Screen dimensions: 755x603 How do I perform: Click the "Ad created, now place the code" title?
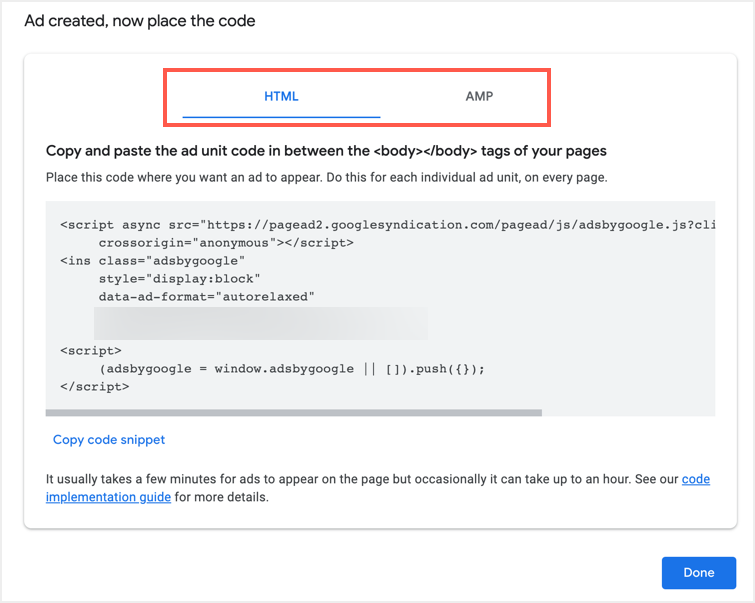(140, 20)
